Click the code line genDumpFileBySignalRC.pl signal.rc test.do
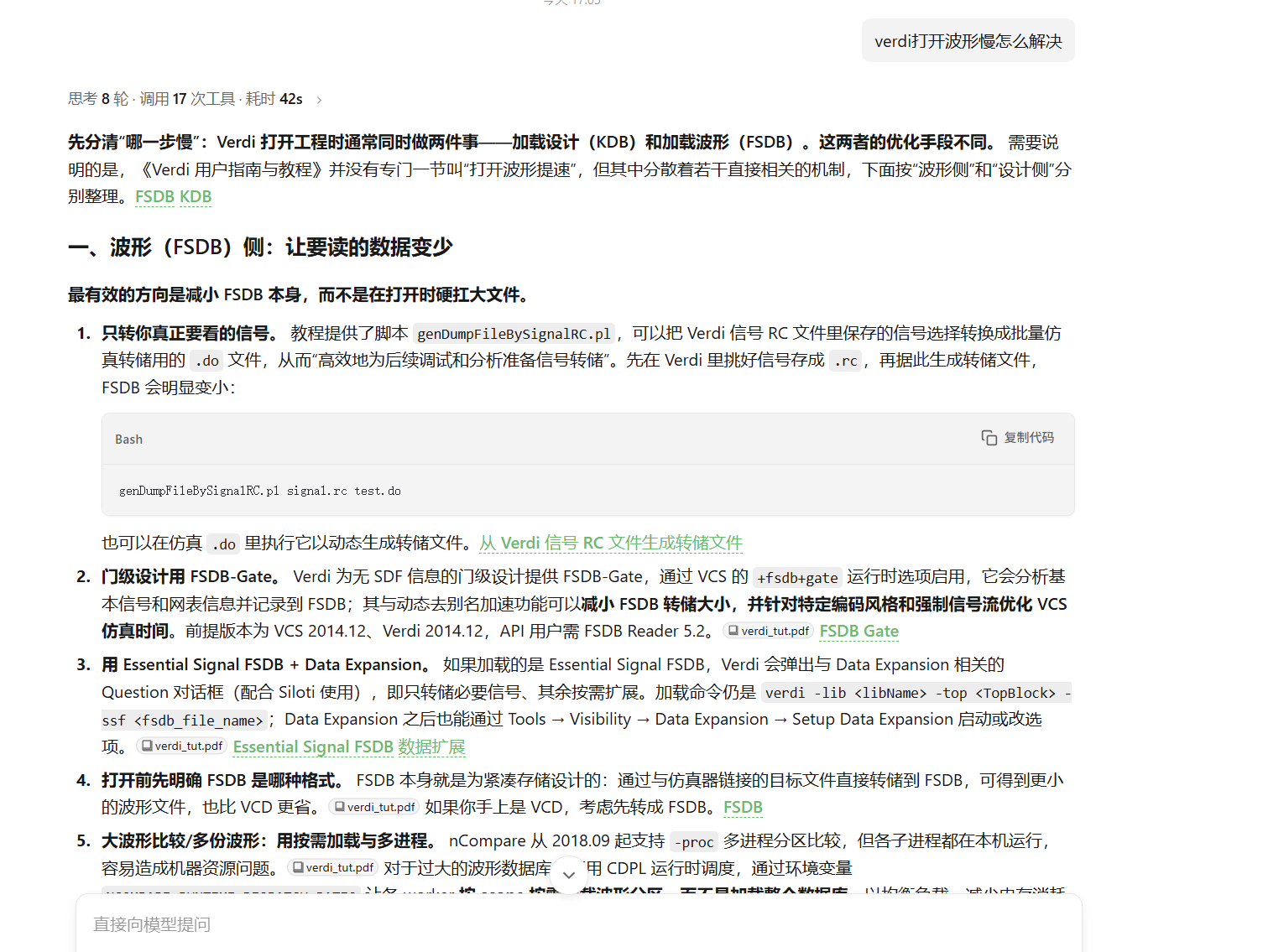 point(260,491)
